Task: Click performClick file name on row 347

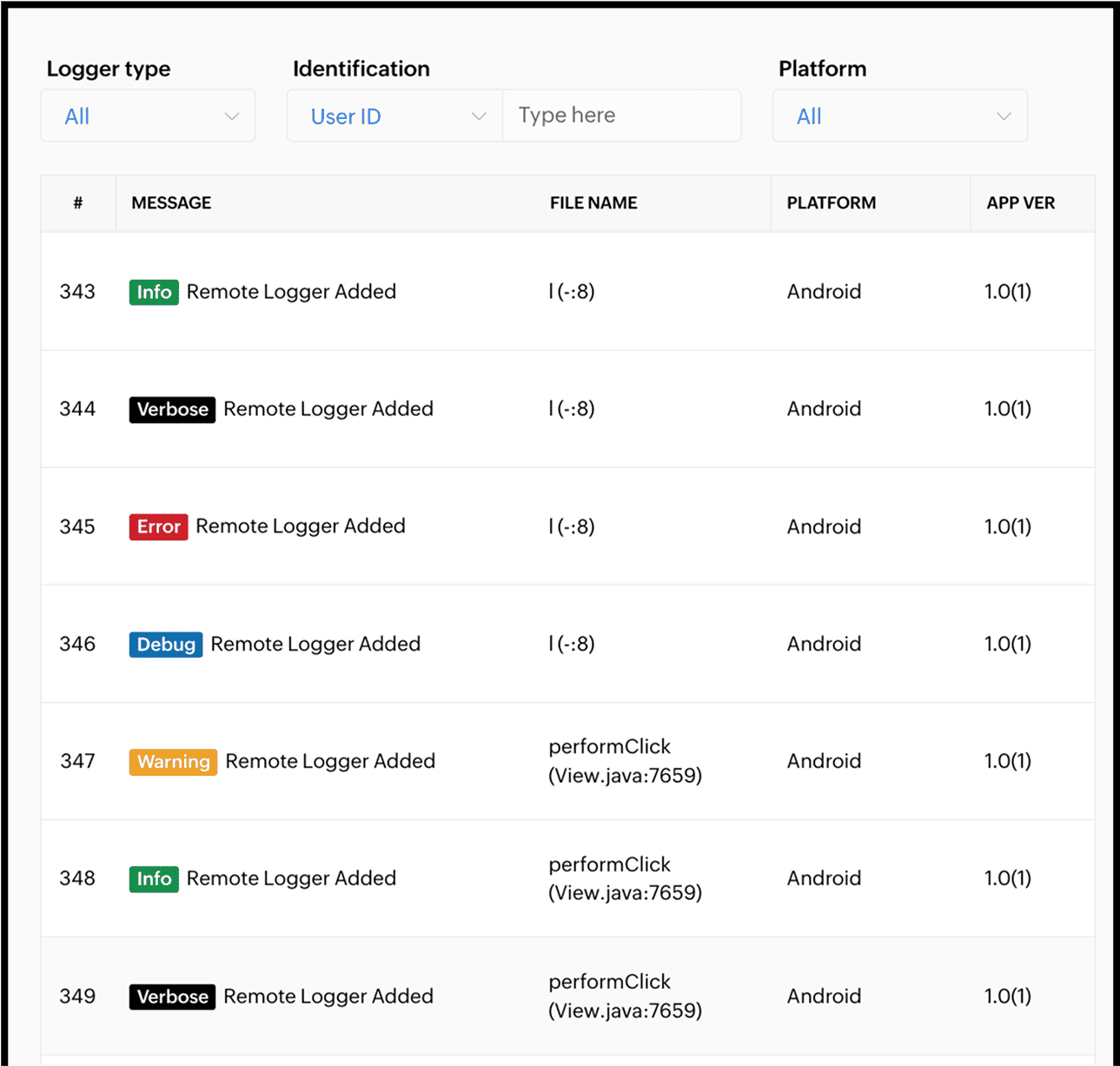Action: (x=625, y=761)
